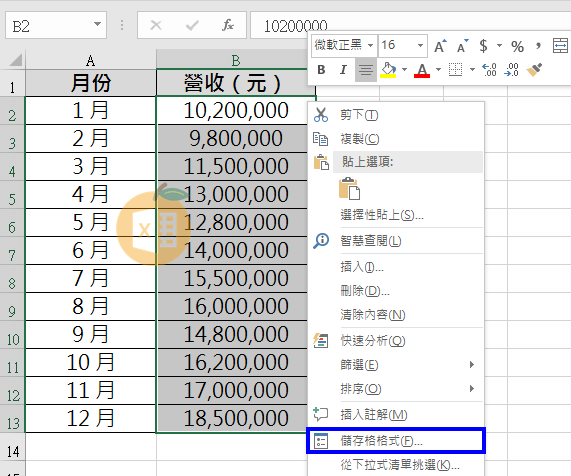Click the Copy icon beside 複製(C)
Viewport: 571px width, 476px height.
[x=321, y=139]
